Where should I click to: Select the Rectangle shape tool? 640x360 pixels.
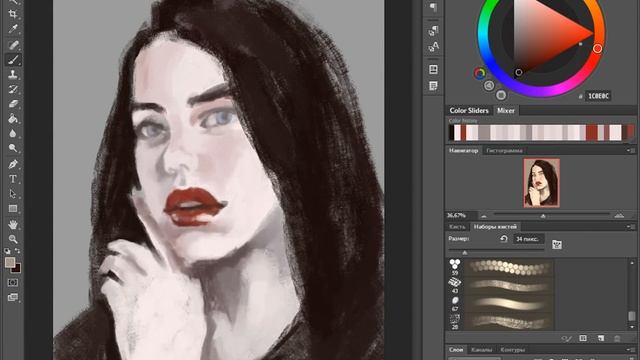13,209
